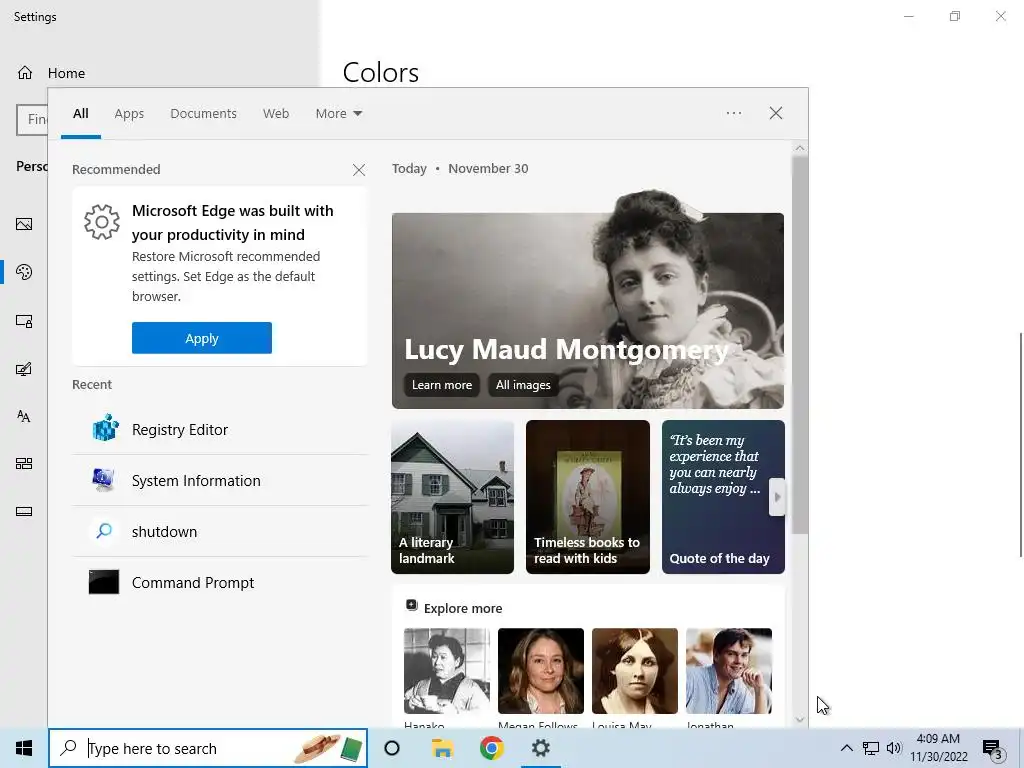The width and height of the screenshot is (1024, 768).
Task: Switch to the Apps search tab
Action: coord(129,114)
